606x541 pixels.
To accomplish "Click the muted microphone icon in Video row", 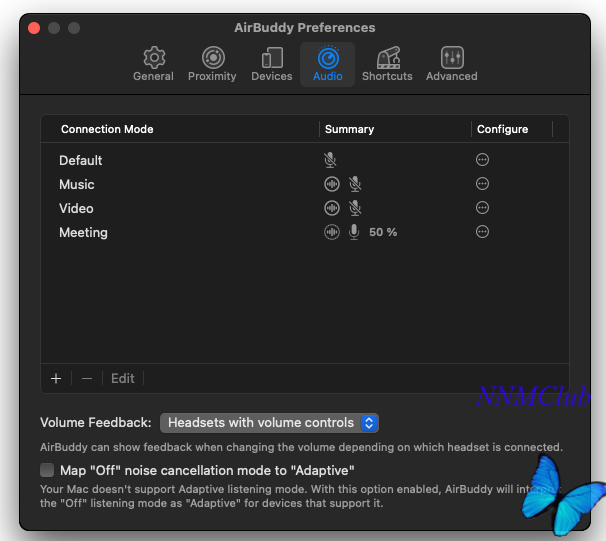I will click(355, 208).
